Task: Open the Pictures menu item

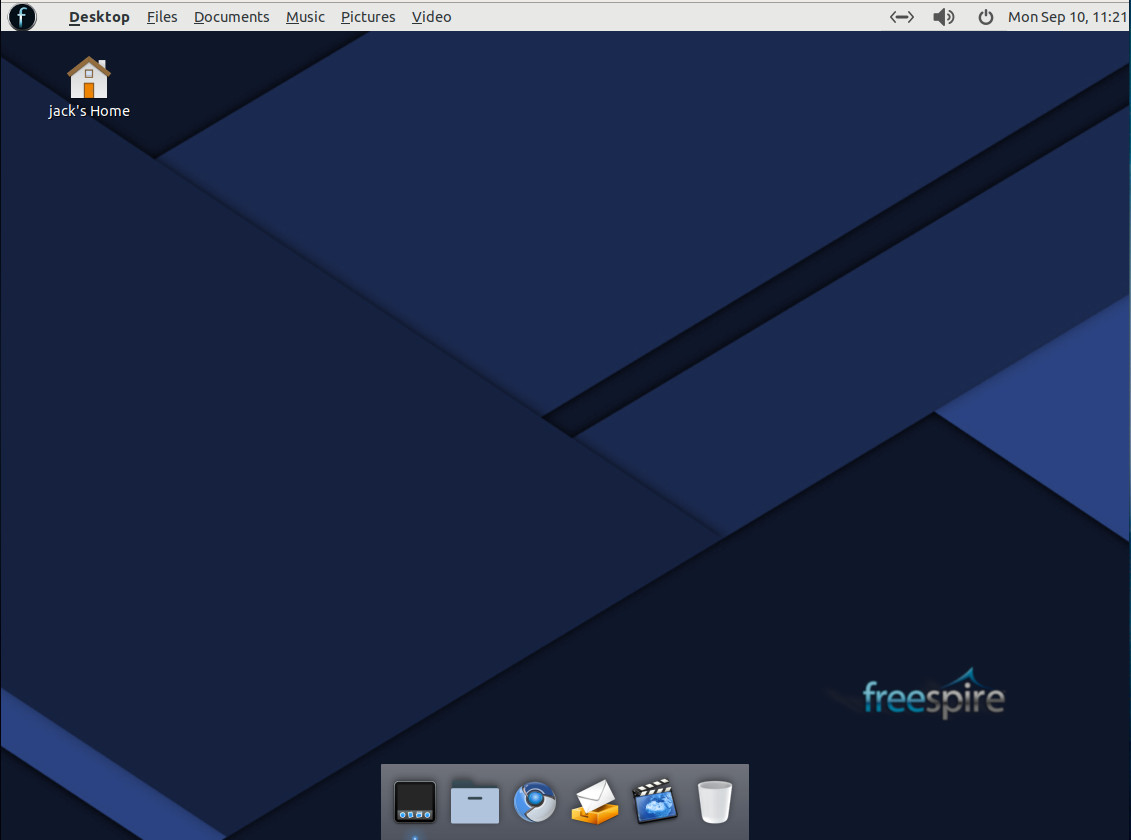Action: click(x=368, y=17)
